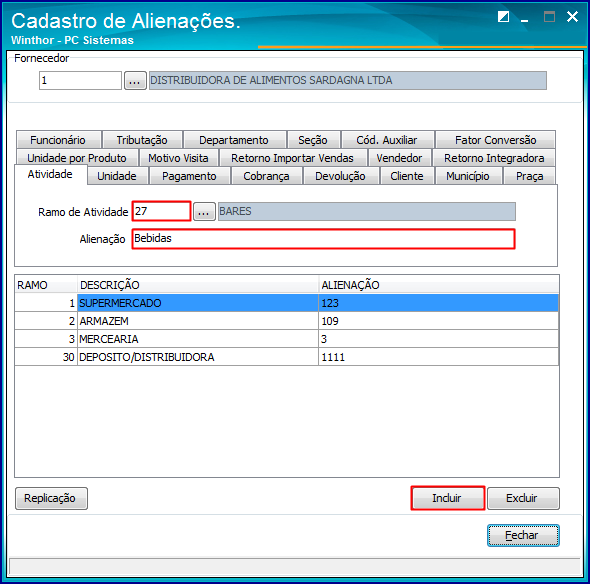Click the Excluir button

tap(523, 498)
